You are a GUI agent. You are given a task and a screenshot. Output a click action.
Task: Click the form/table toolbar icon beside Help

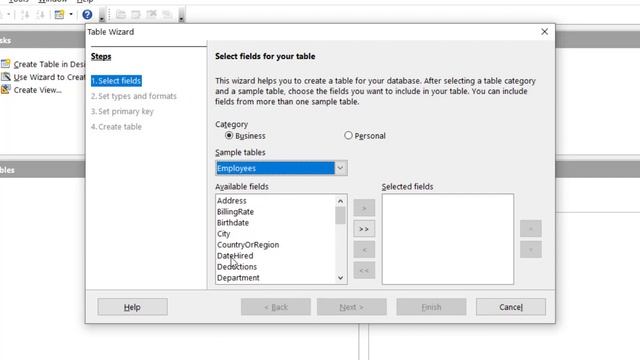pos(60,15)
